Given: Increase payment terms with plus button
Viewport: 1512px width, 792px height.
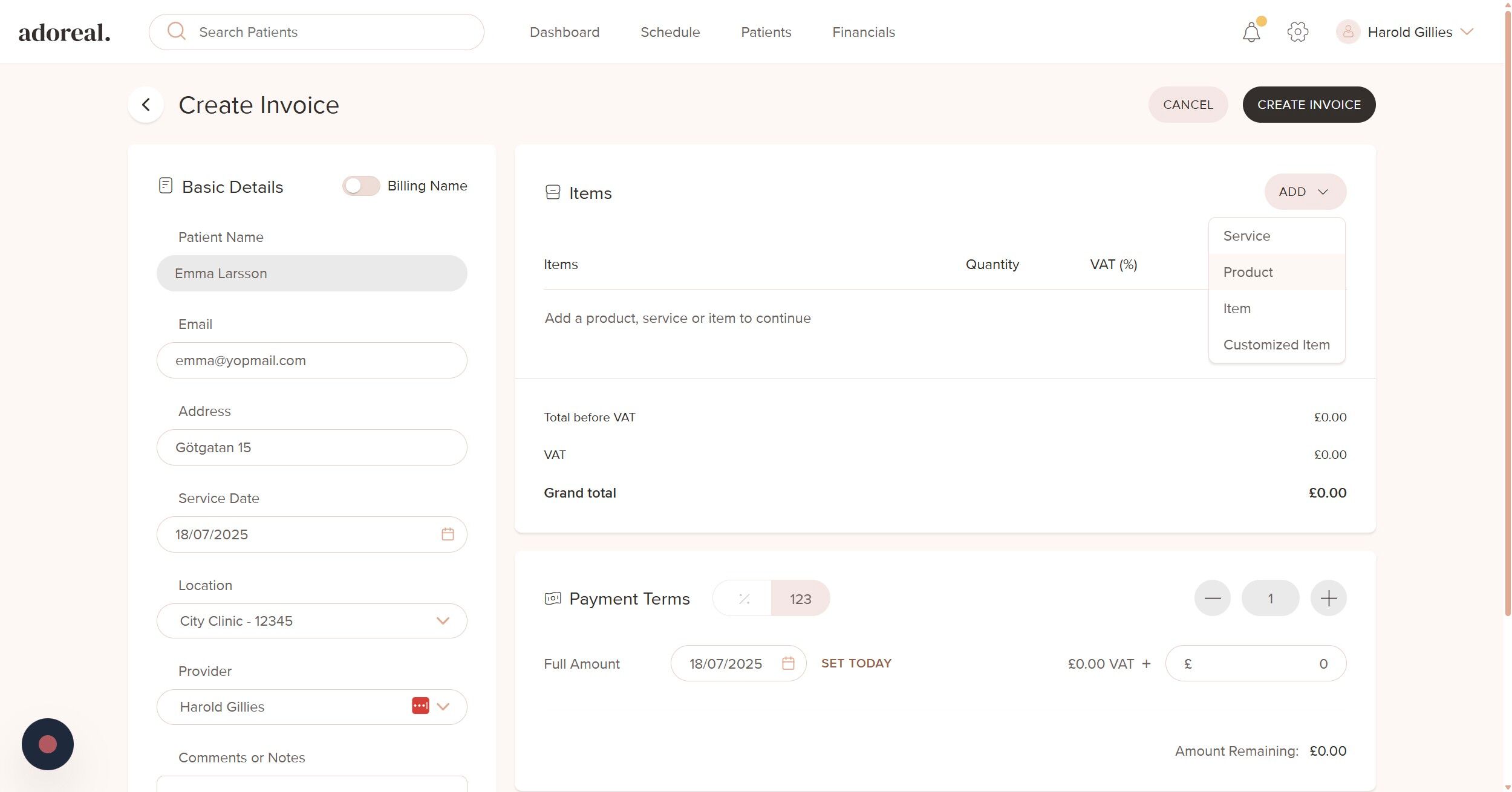Looking at the screenshot, I should [1328, 599].
